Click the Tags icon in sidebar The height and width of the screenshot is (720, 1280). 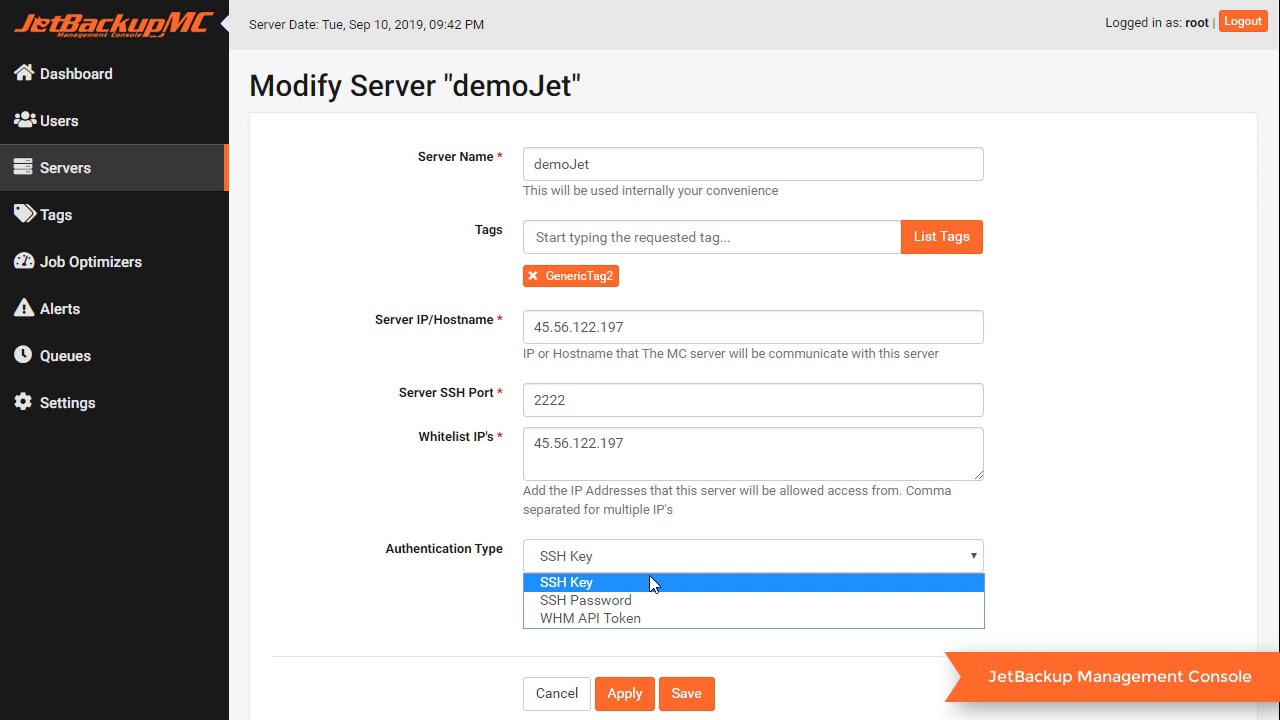24,214
